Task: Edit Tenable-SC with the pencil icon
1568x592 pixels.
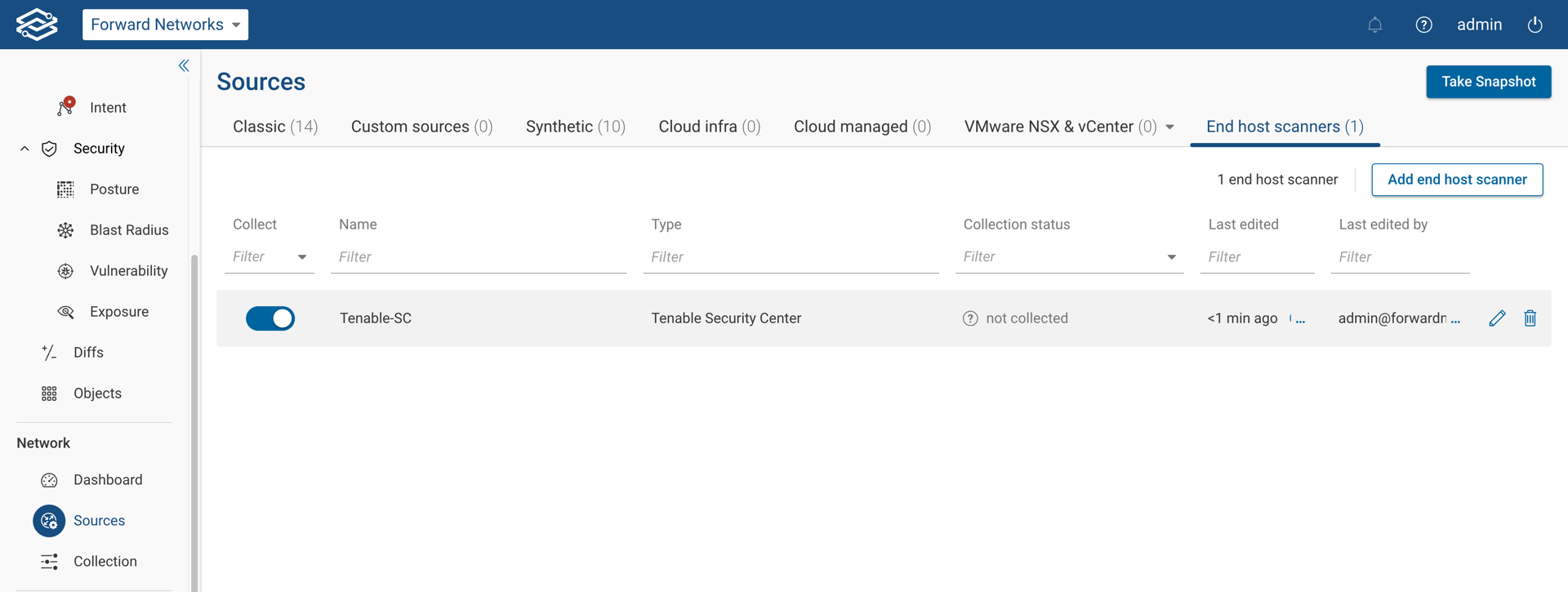Action: pos(1496,318)
